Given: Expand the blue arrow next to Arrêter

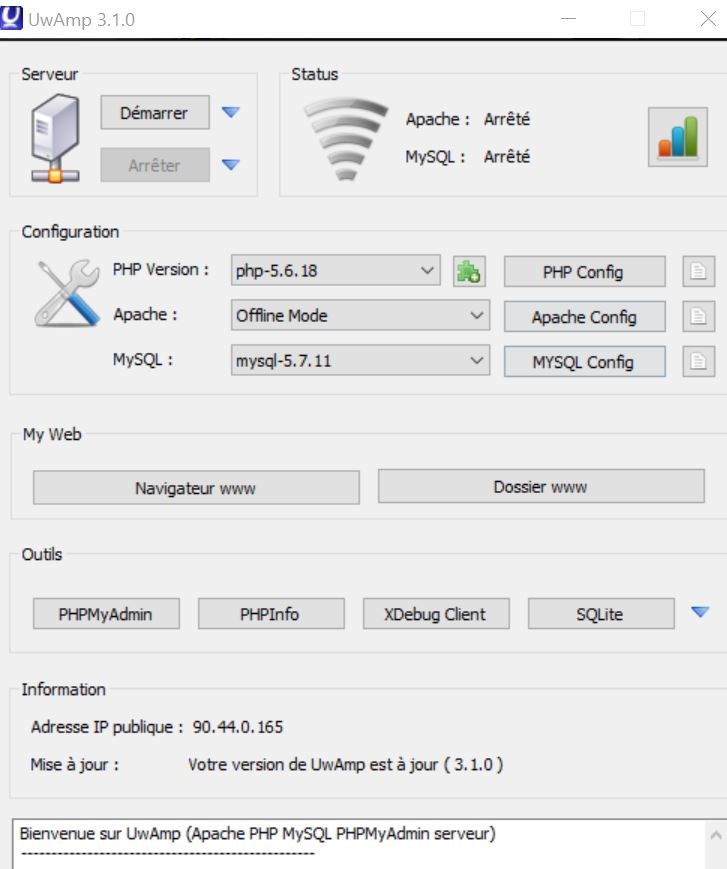Looking at the screenshot, I should pos(231,165).
